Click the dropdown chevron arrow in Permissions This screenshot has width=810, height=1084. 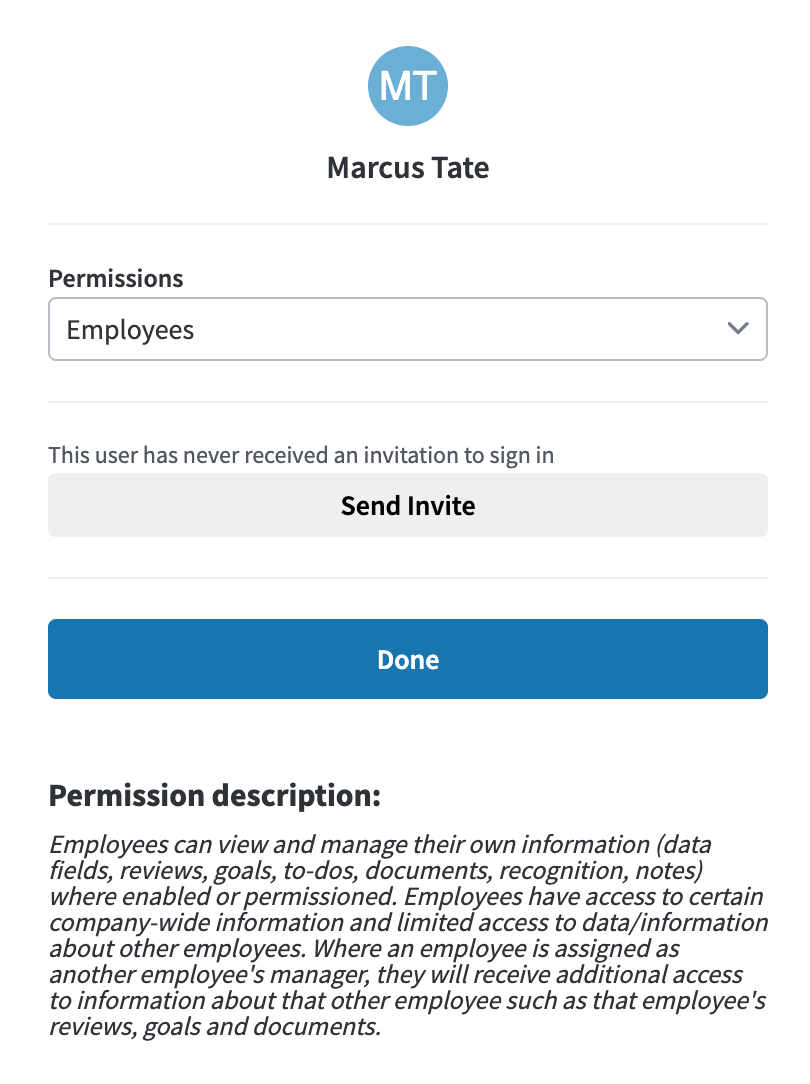[738, 328]
